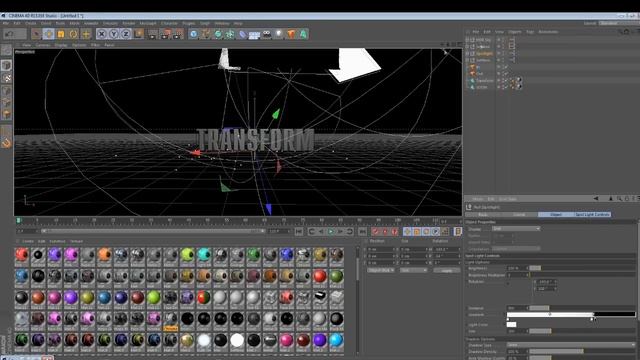
Task: Switch to Model mode cube icon
Action: tap(6, 65)
